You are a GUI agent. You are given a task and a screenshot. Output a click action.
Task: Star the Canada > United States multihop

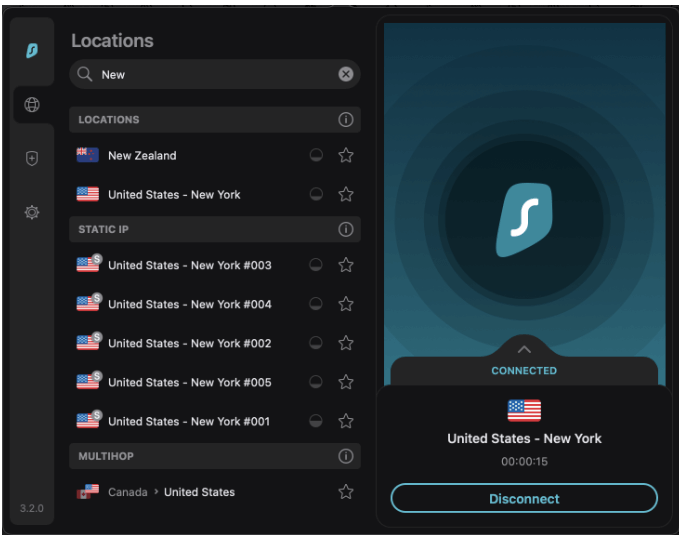point(346,492)
